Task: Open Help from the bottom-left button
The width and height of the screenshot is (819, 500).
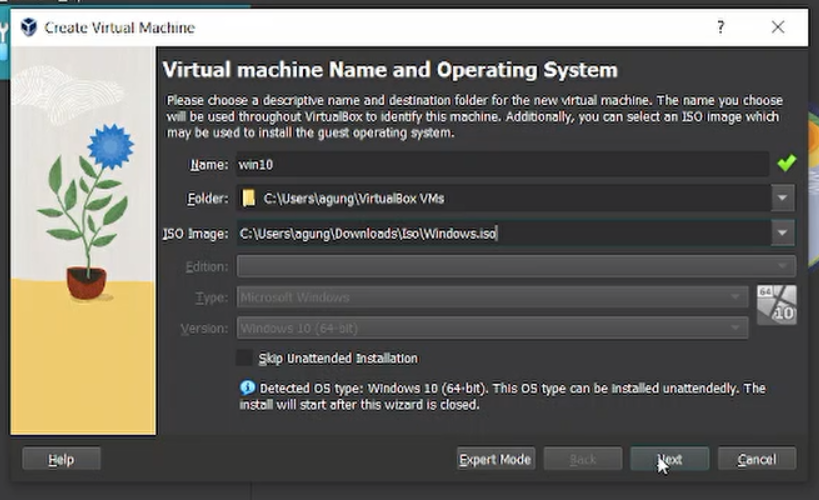Action: click(x=61, y=459)
